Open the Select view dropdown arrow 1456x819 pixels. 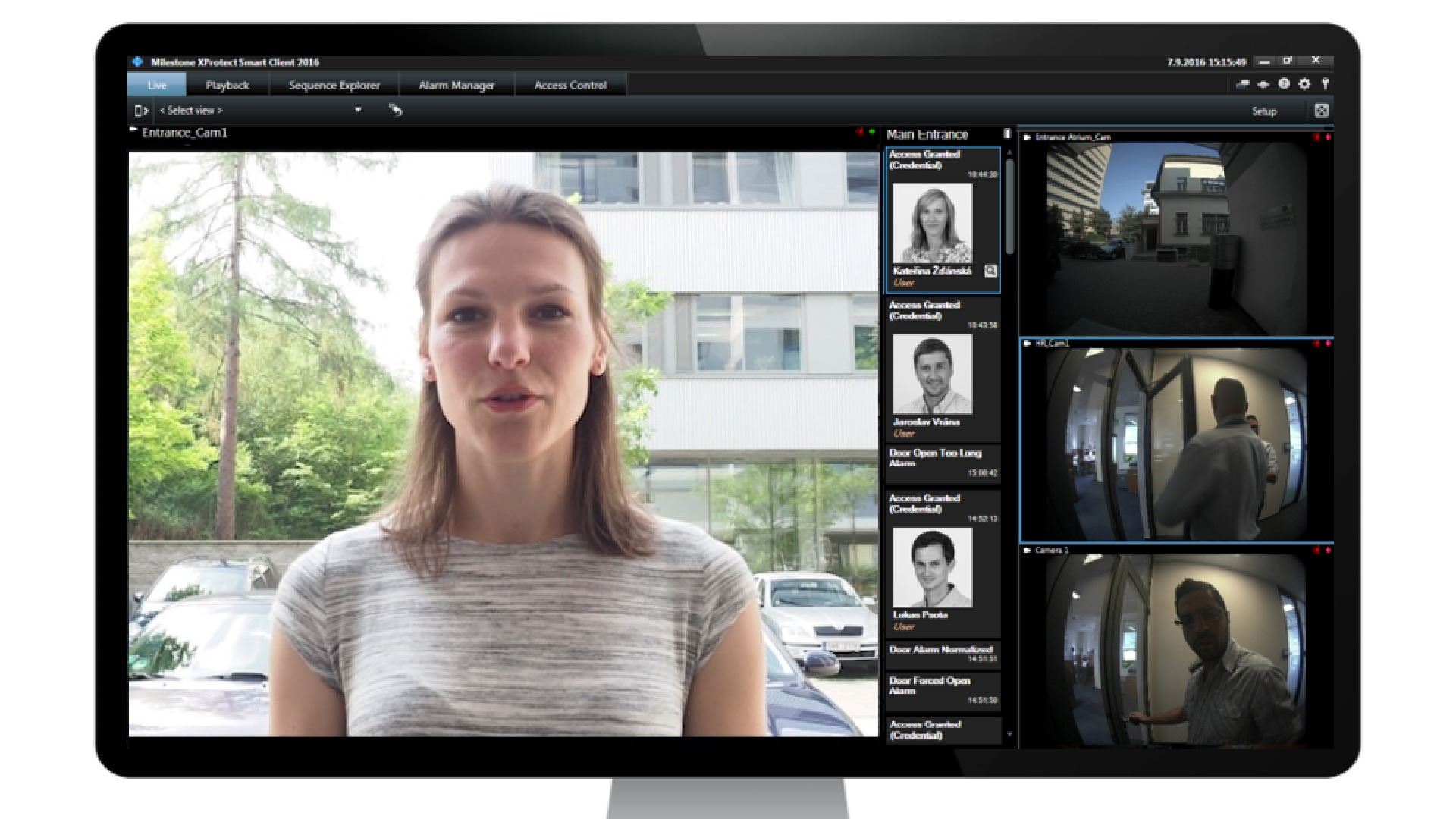[358, 110]
